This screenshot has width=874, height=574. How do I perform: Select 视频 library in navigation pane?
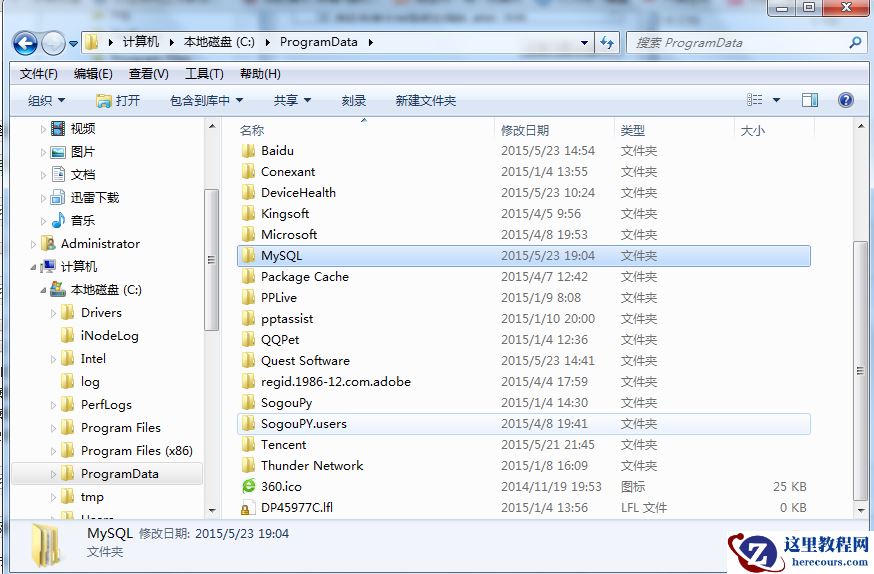click(83, 129)
